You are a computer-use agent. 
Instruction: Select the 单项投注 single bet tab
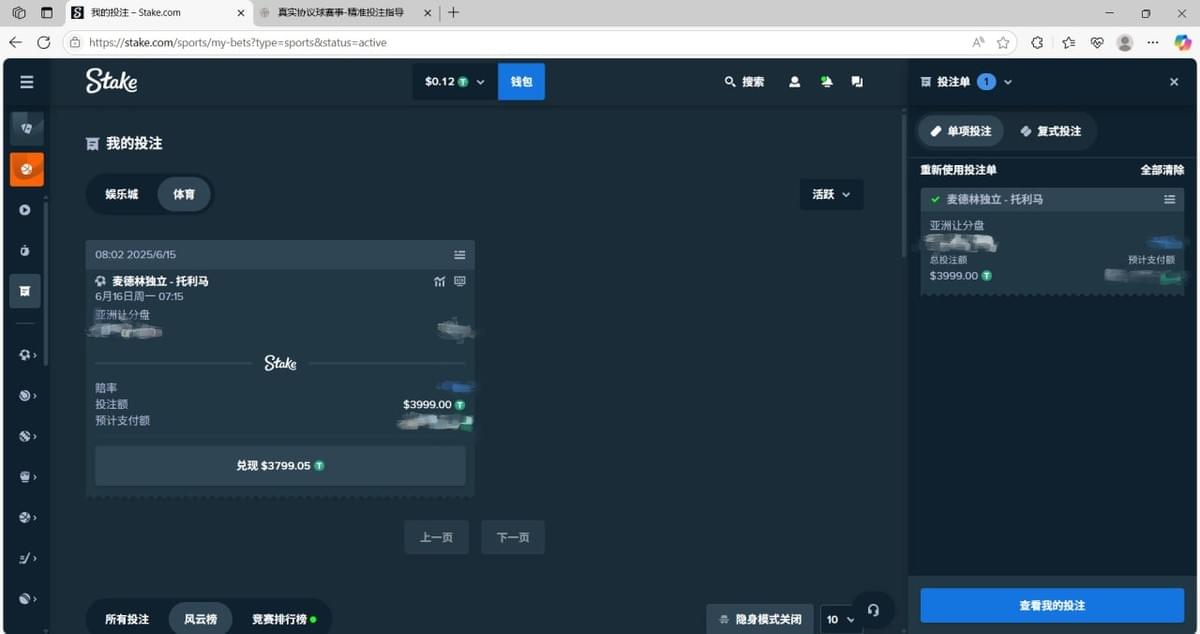[x=961, y=131]
